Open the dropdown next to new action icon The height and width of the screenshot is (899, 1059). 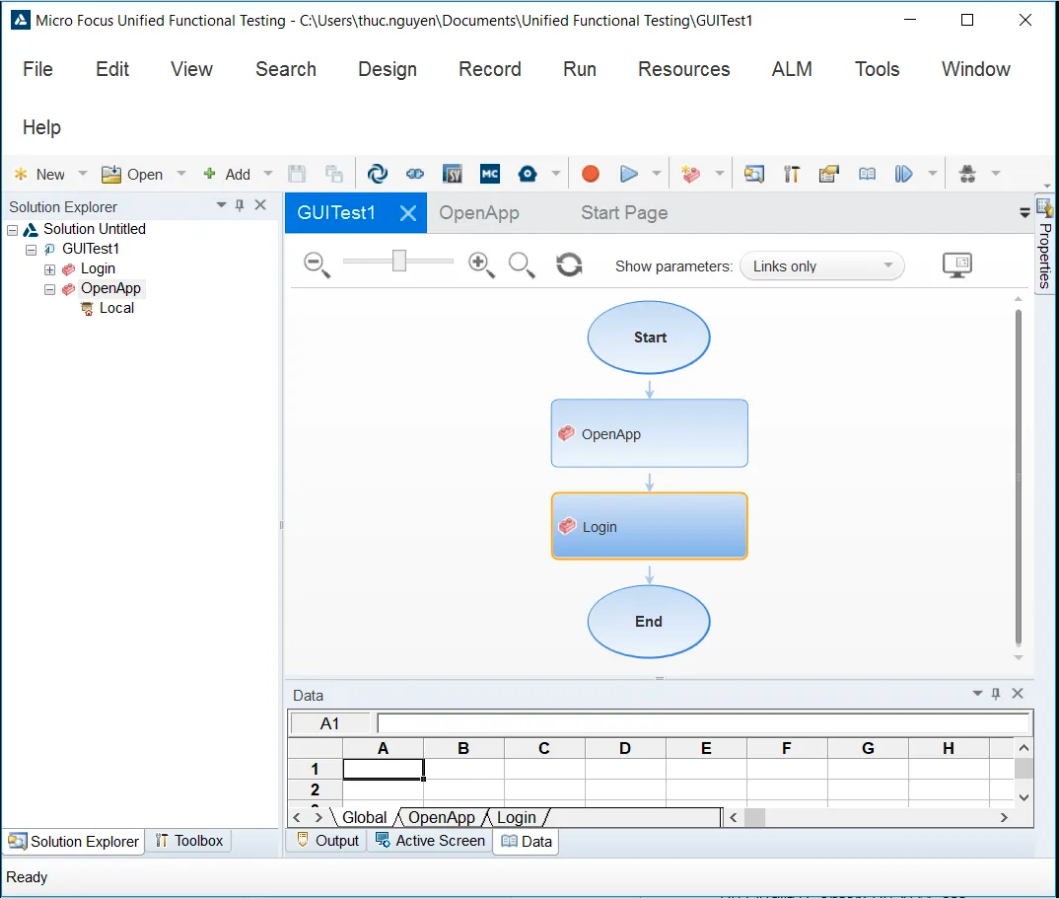720,174
